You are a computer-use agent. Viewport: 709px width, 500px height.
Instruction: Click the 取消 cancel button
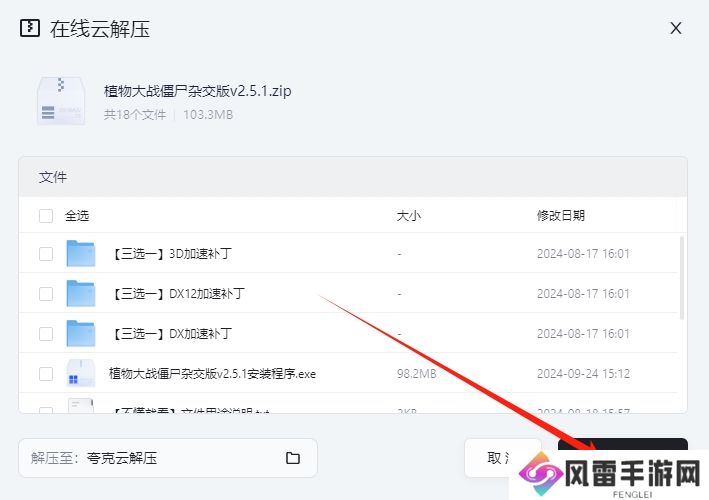pos(496,458)
